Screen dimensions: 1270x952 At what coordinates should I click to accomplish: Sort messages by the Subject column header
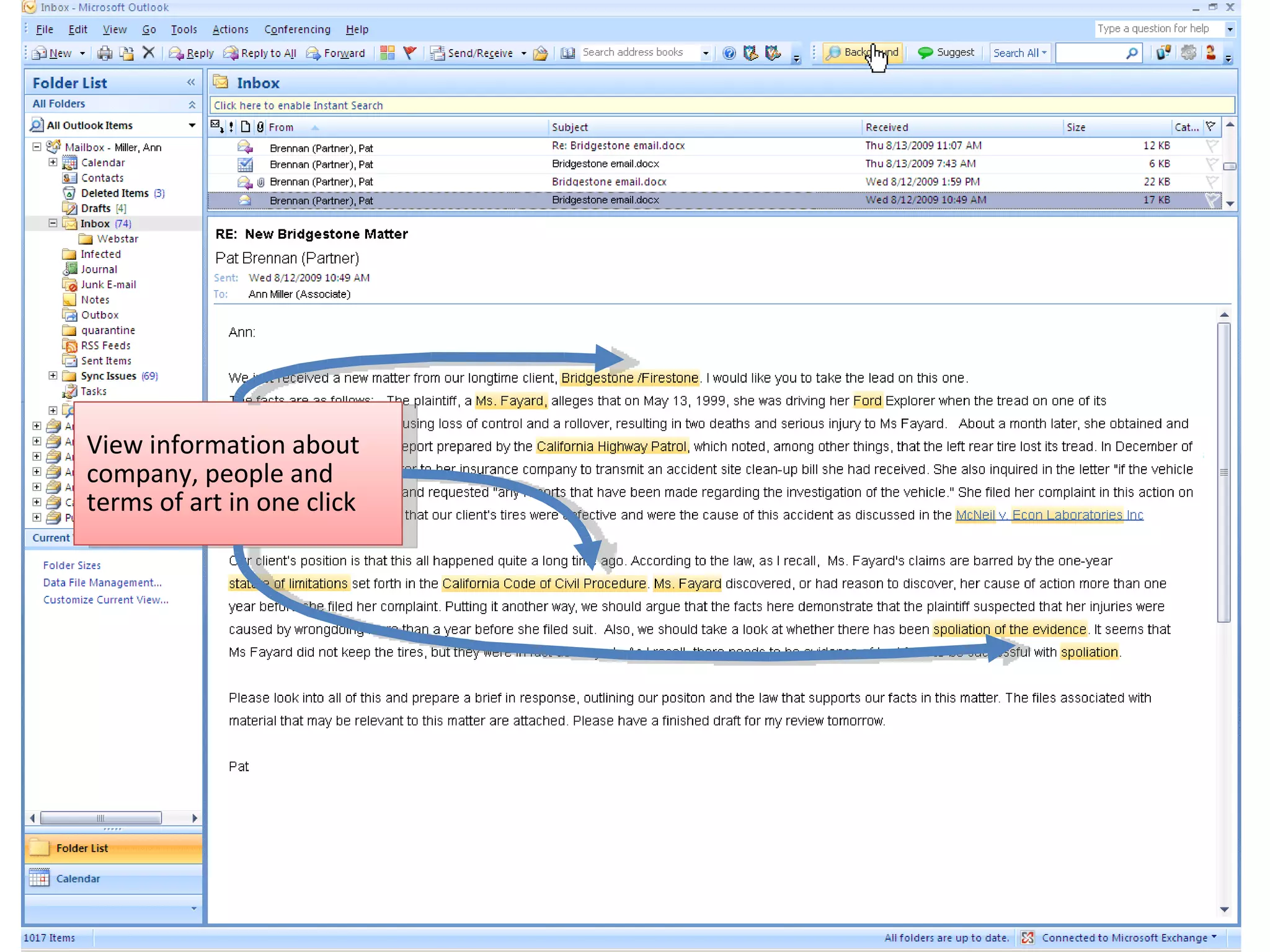705,127
